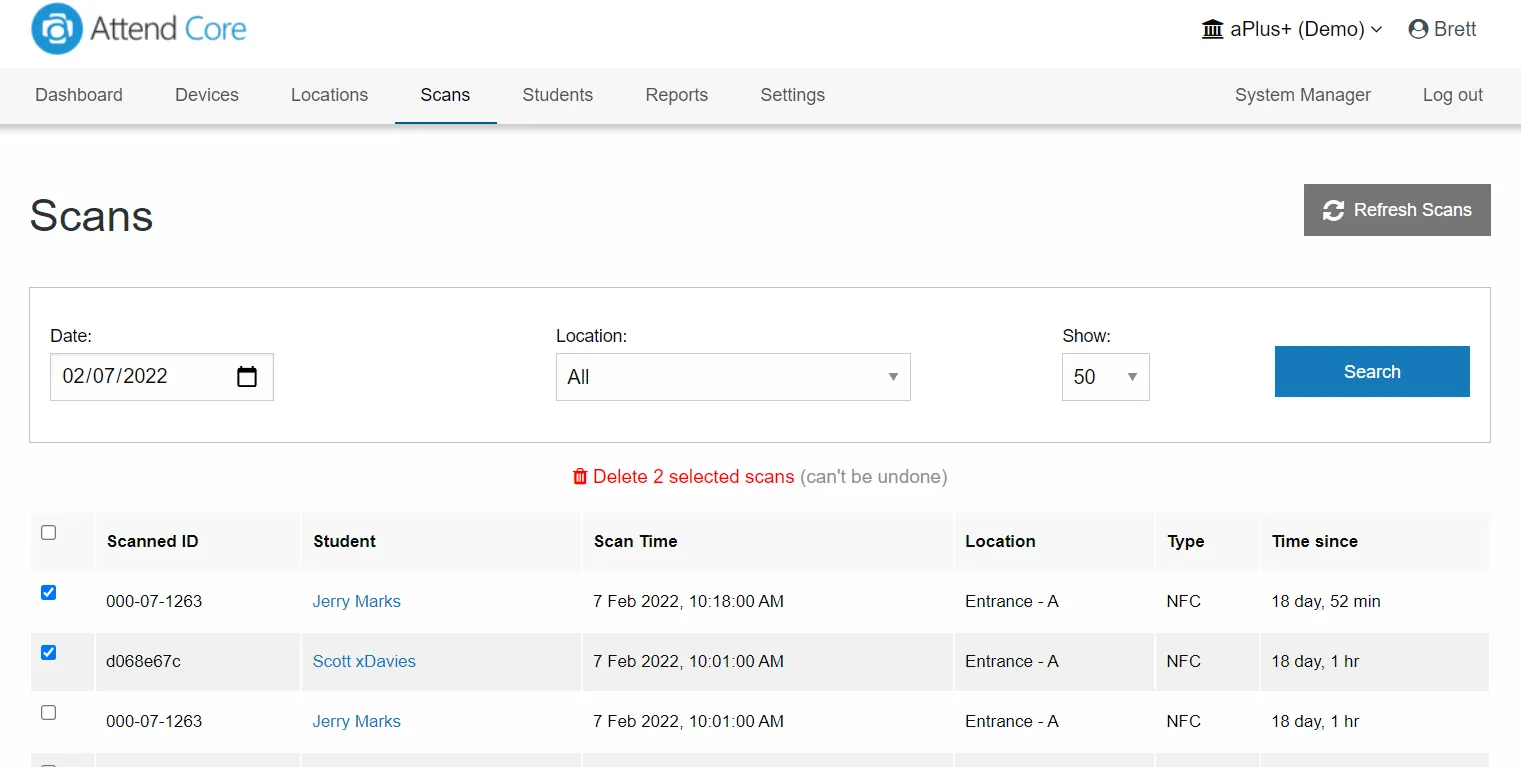This screenshot has width=1521, height=767.
Task: Open the Location dropdown showing All
Action: pyautogui.click(x=733, y=377)
